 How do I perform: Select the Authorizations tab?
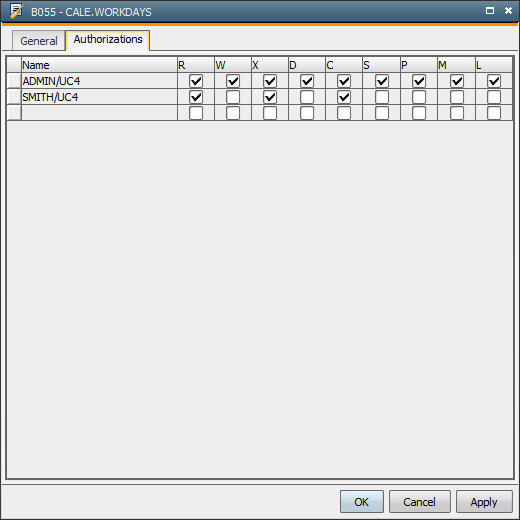tap(108, 40)
